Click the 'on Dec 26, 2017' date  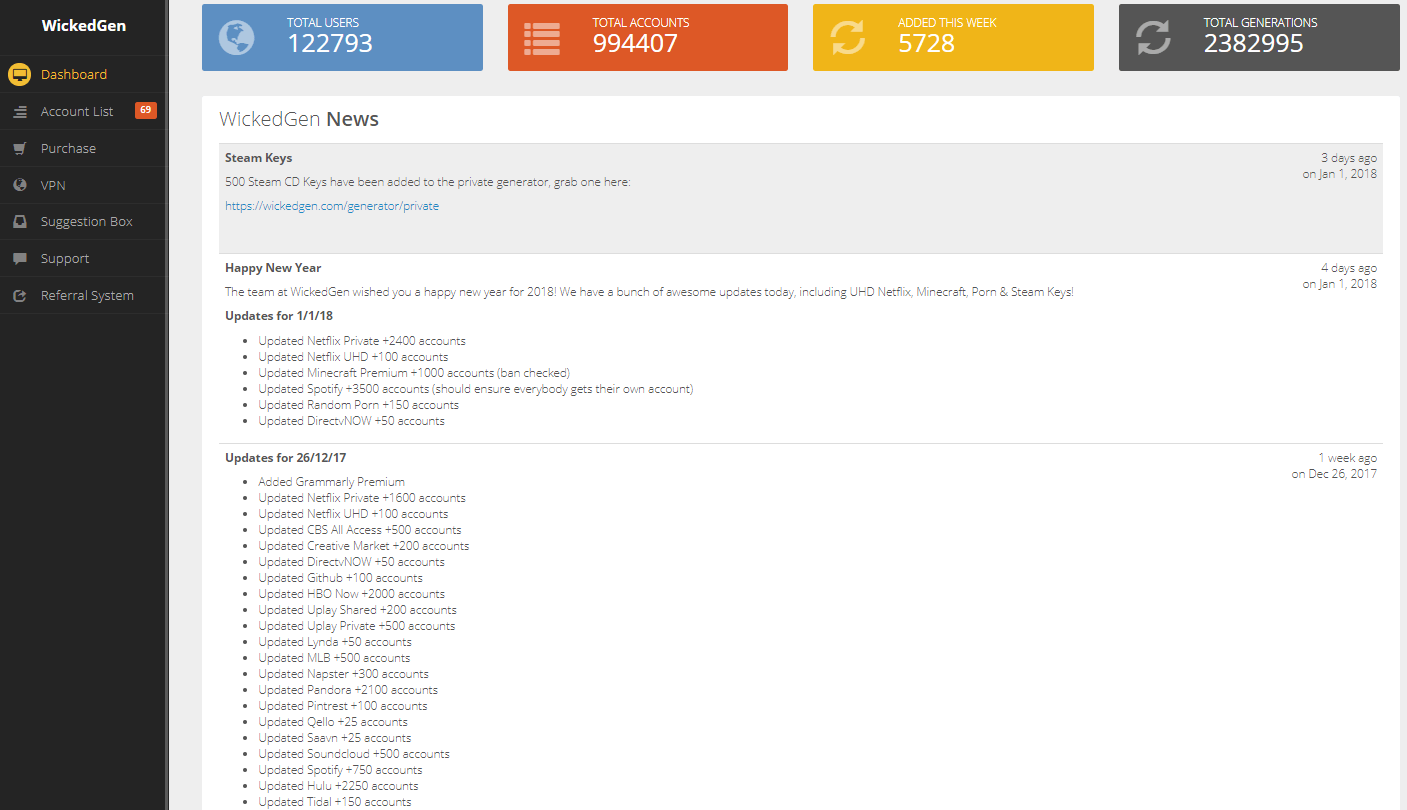coord(1334,474)
